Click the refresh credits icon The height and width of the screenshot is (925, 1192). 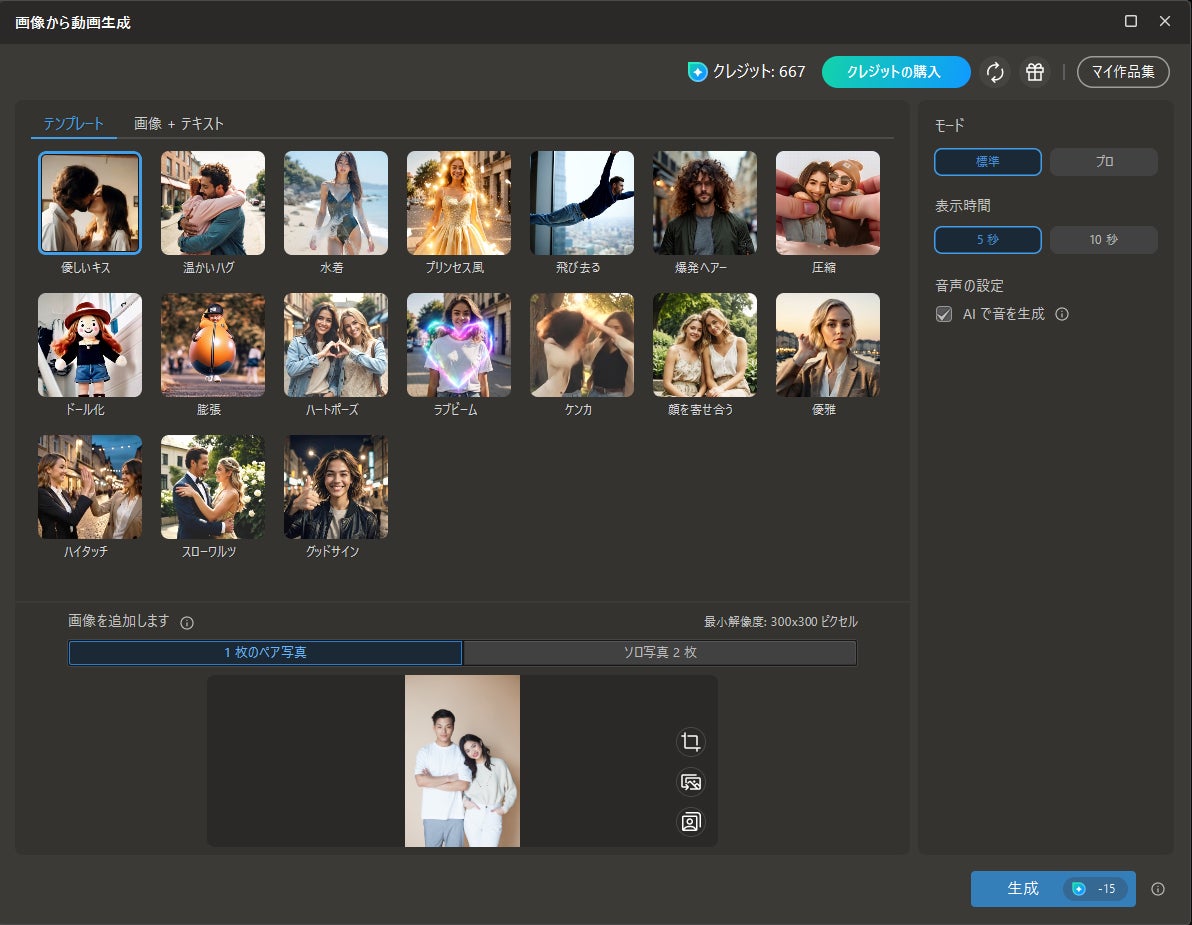(995, 72)
